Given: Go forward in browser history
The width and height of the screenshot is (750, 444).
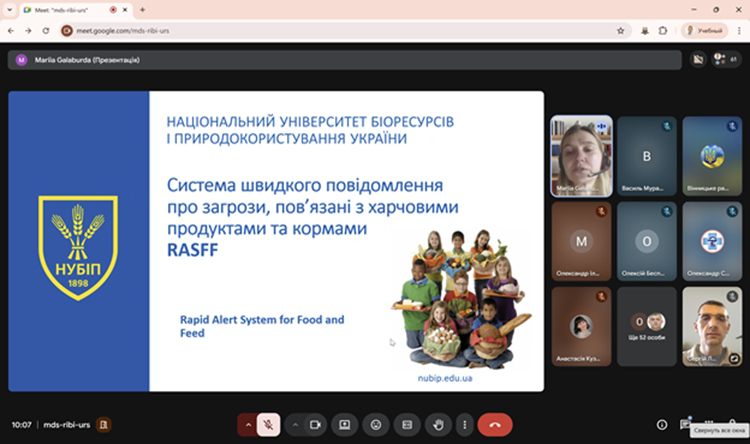Looking at the screenshot, I should [28, 31].
